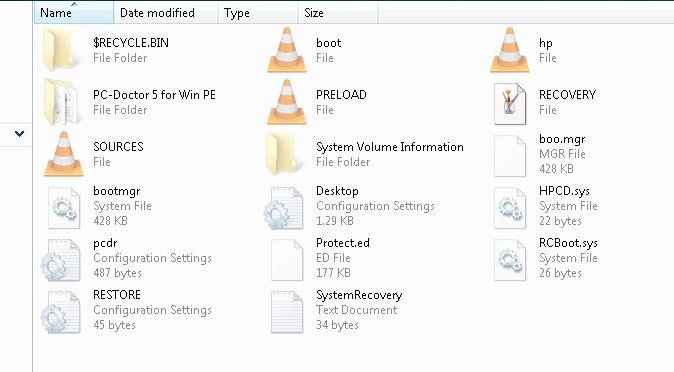Click the $RECYCLE.BIN file name

click(131, 43)
